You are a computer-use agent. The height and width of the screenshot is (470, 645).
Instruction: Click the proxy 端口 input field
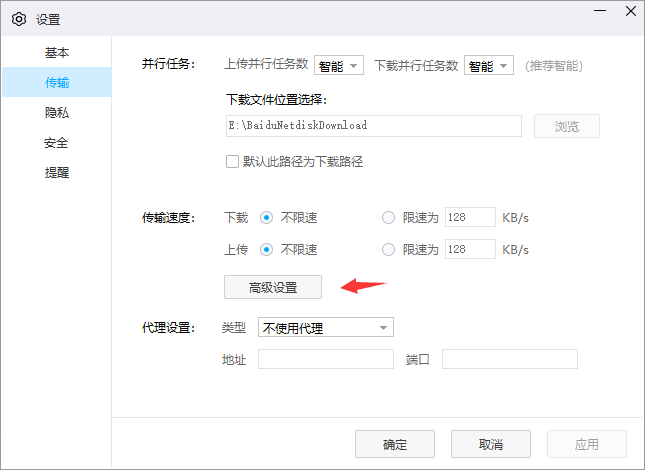click(x=509, y=359)
